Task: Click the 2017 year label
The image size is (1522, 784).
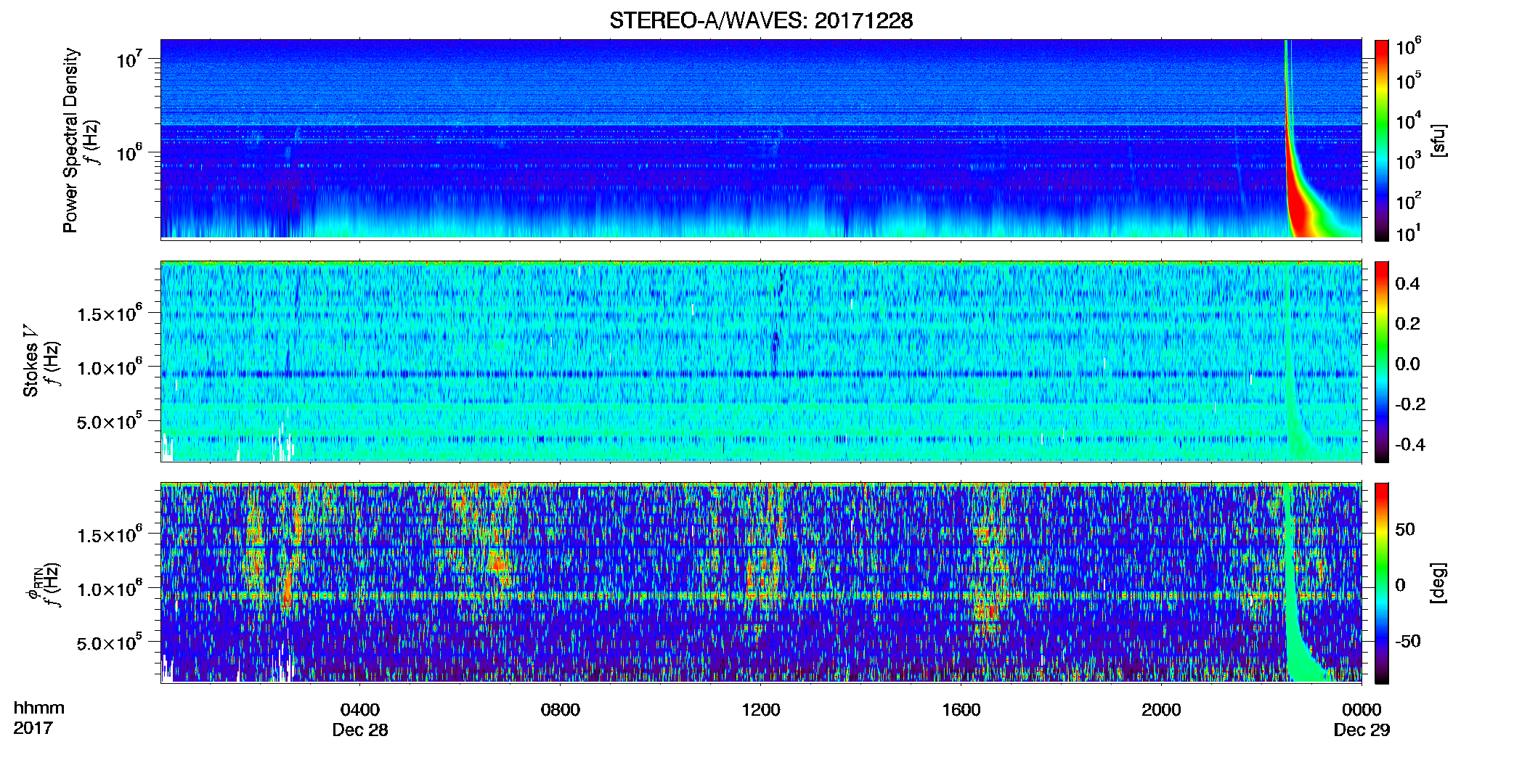Action: [x=33, y=728]
